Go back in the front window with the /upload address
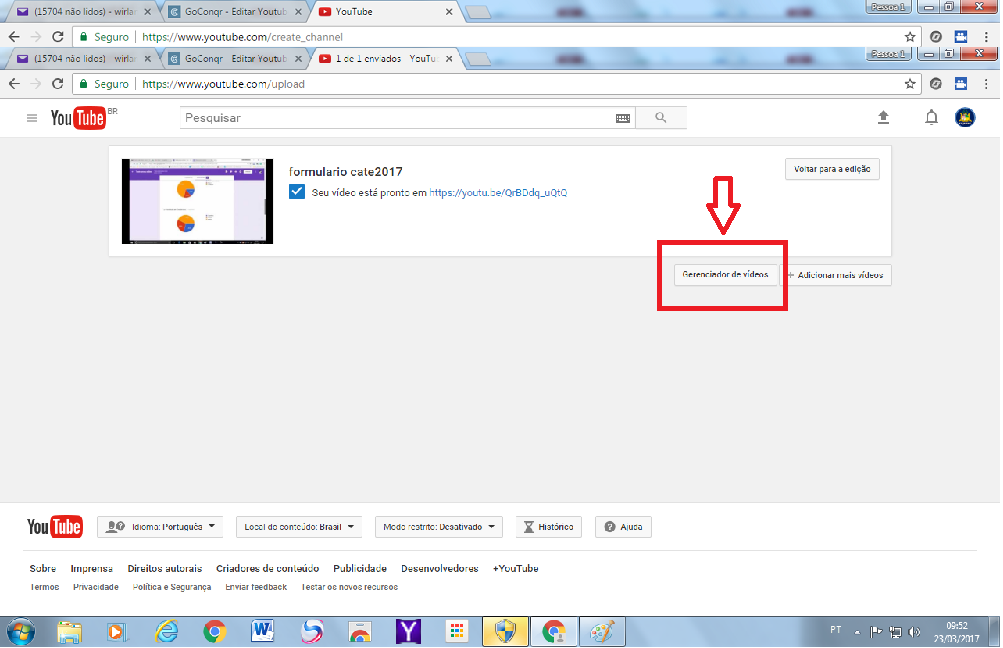Screen dimensions: 1003x648 click(x=14, y=84)
